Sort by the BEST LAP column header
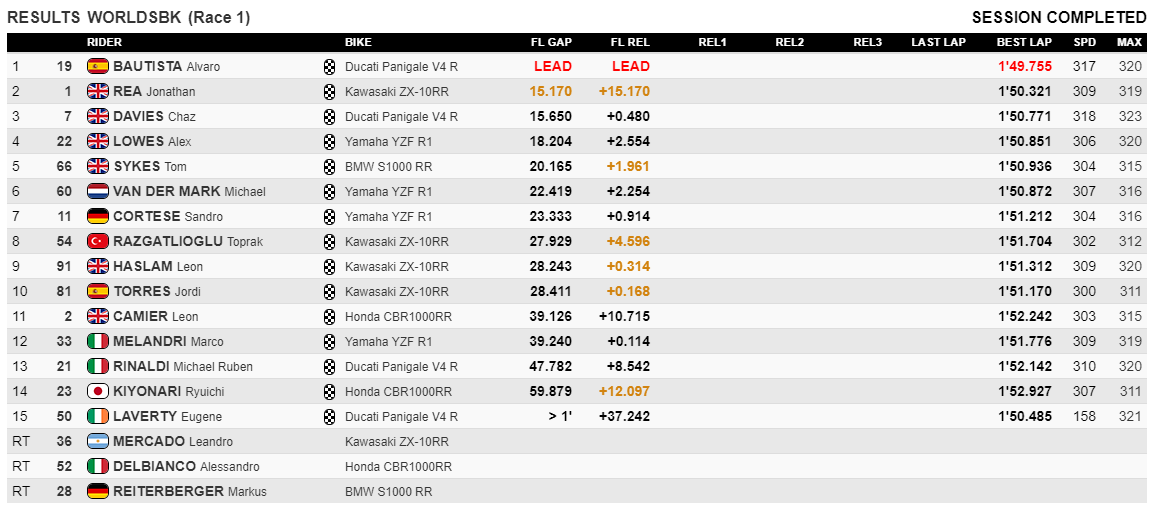The image size is (1152, 507). click(x=1023, y=43)
